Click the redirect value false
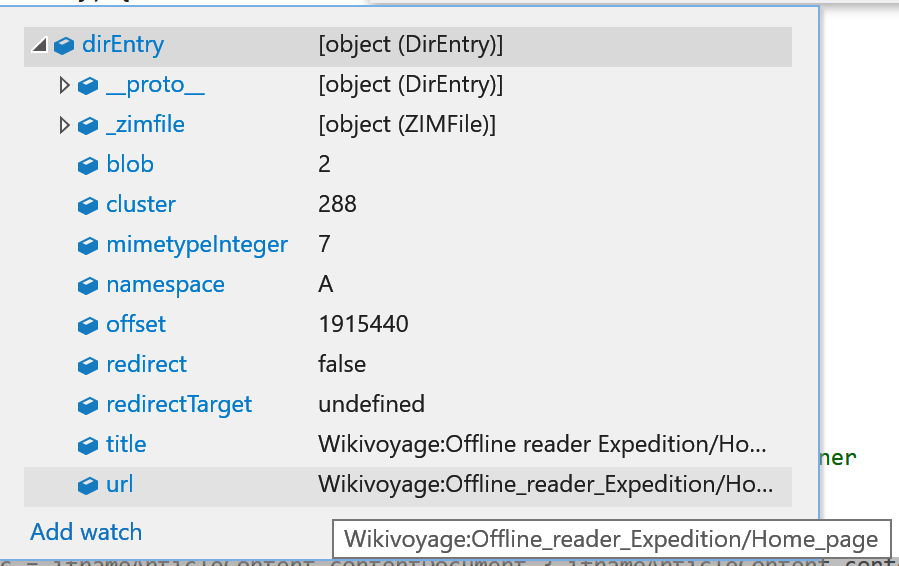Viewport: 899px width, 566px height. coord(342,364)
